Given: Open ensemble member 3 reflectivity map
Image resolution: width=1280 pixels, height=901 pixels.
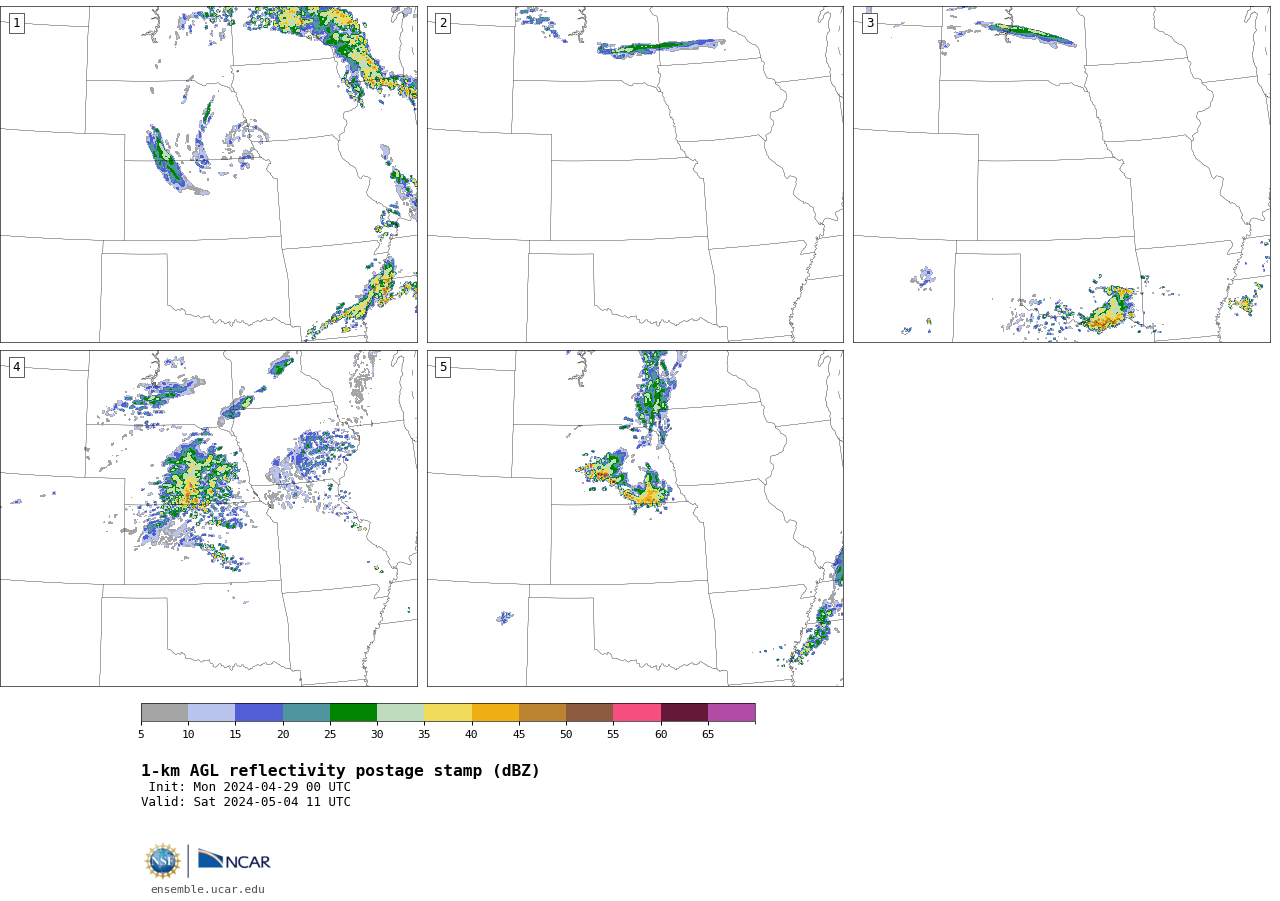Looking at the screenshot, I should click(1061, 174).
